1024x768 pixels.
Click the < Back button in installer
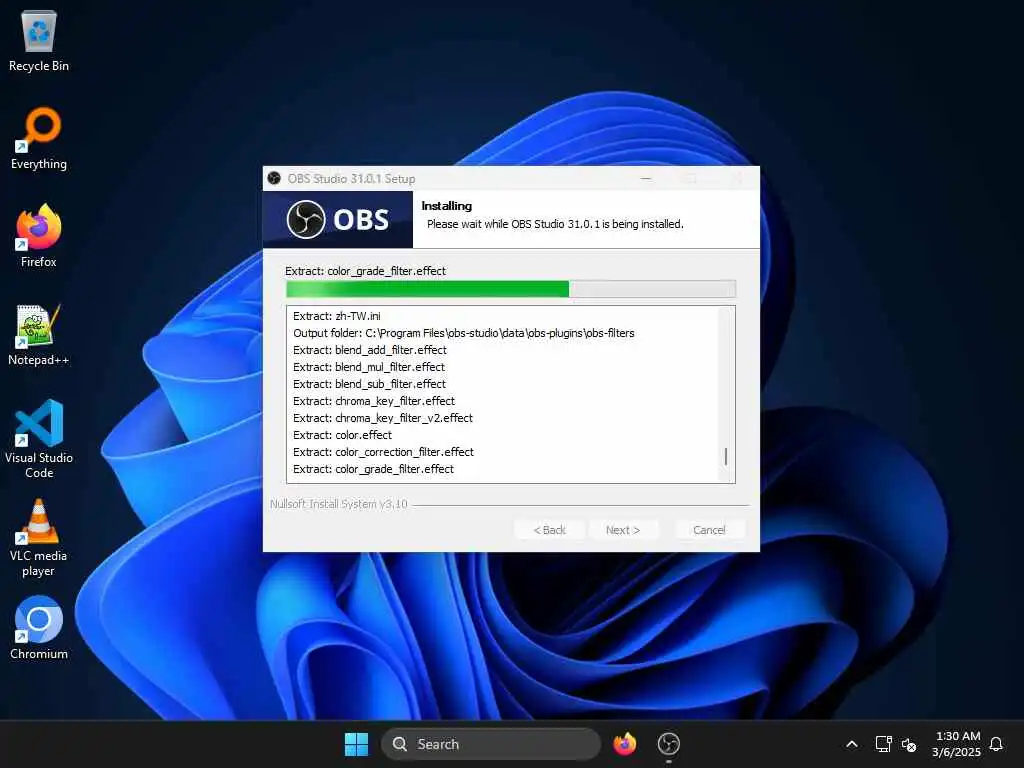(x=550, y=530)
